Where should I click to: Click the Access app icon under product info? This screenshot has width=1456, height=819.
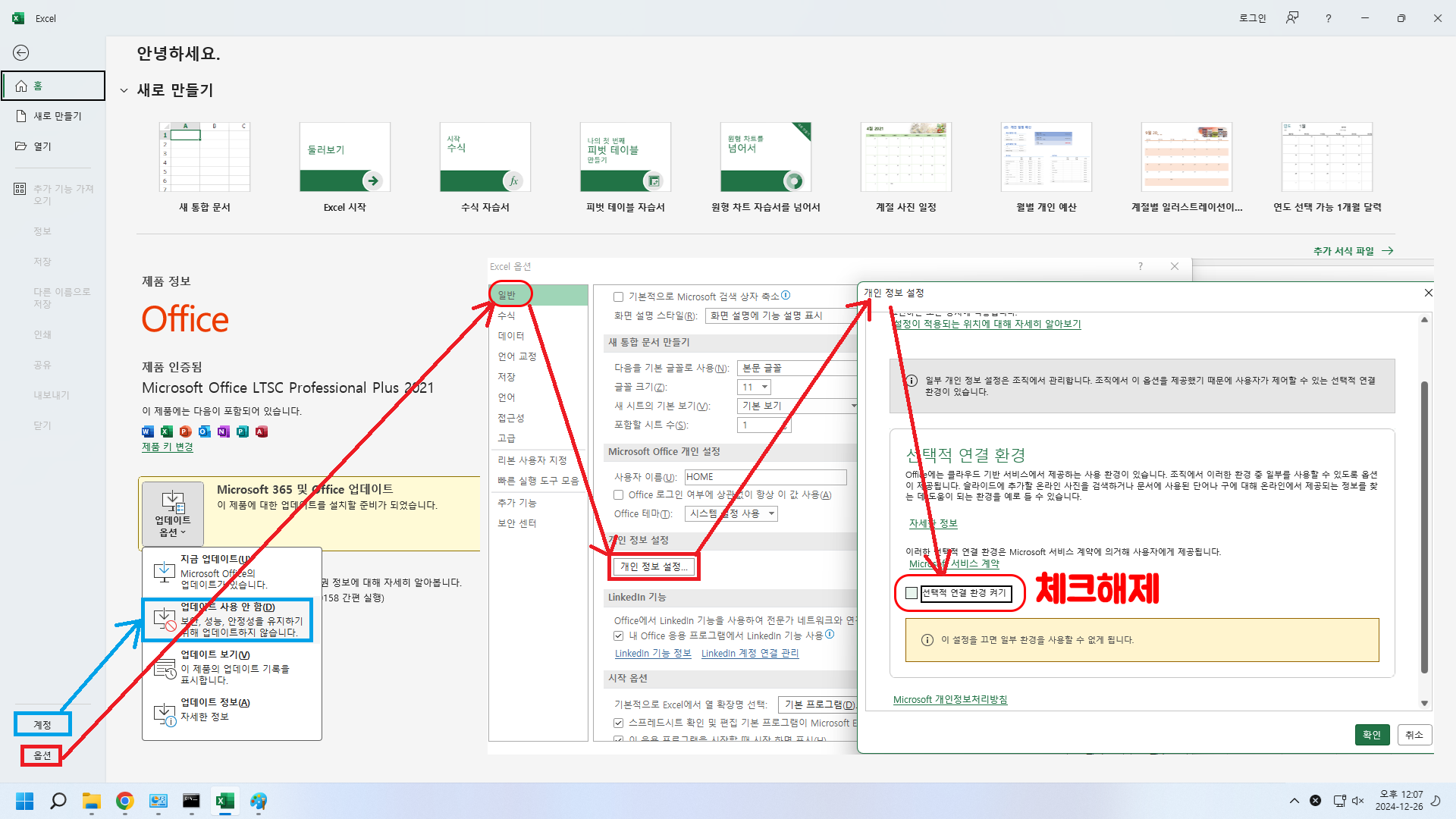click(262, 431)
